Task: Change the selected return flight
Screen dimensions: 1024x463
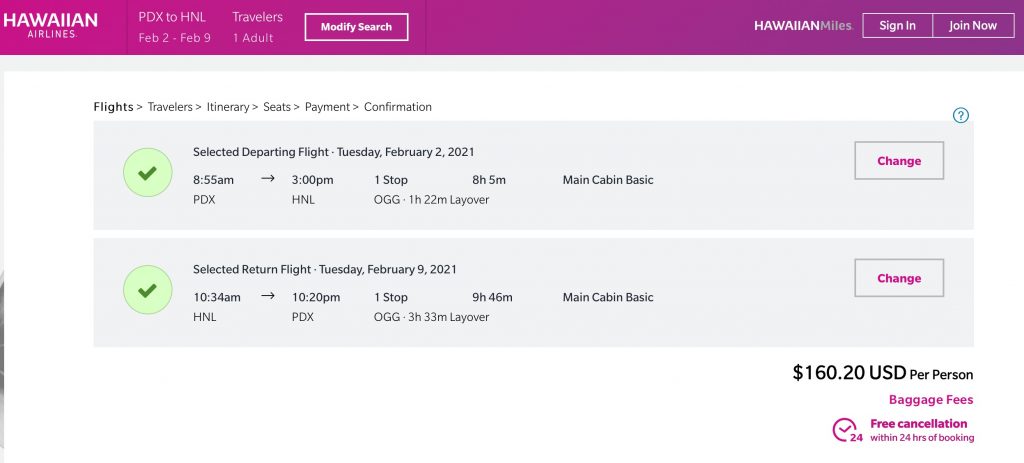Action: coord(898,279)
